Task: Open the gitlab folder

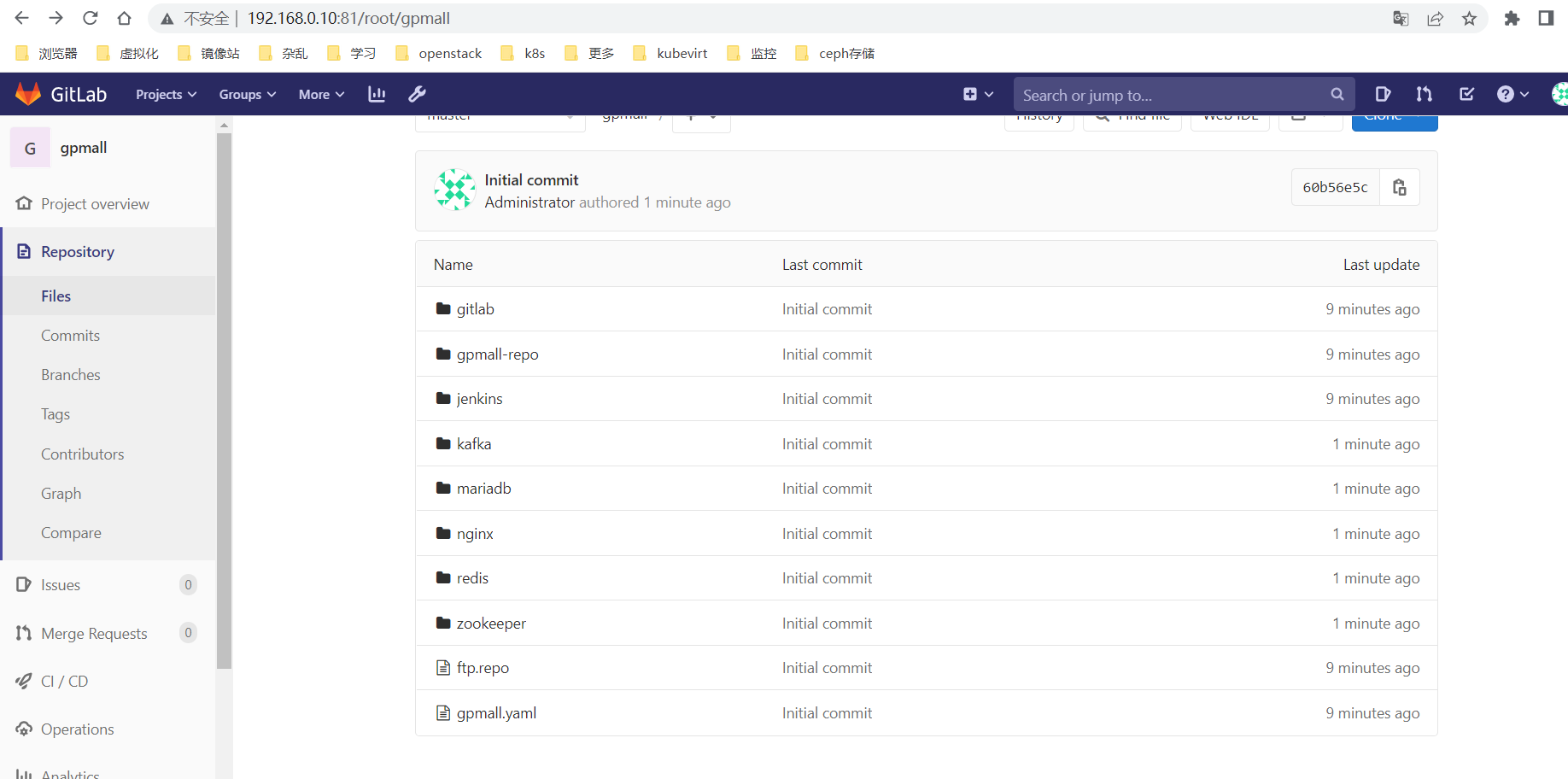Action: (476, 309)
